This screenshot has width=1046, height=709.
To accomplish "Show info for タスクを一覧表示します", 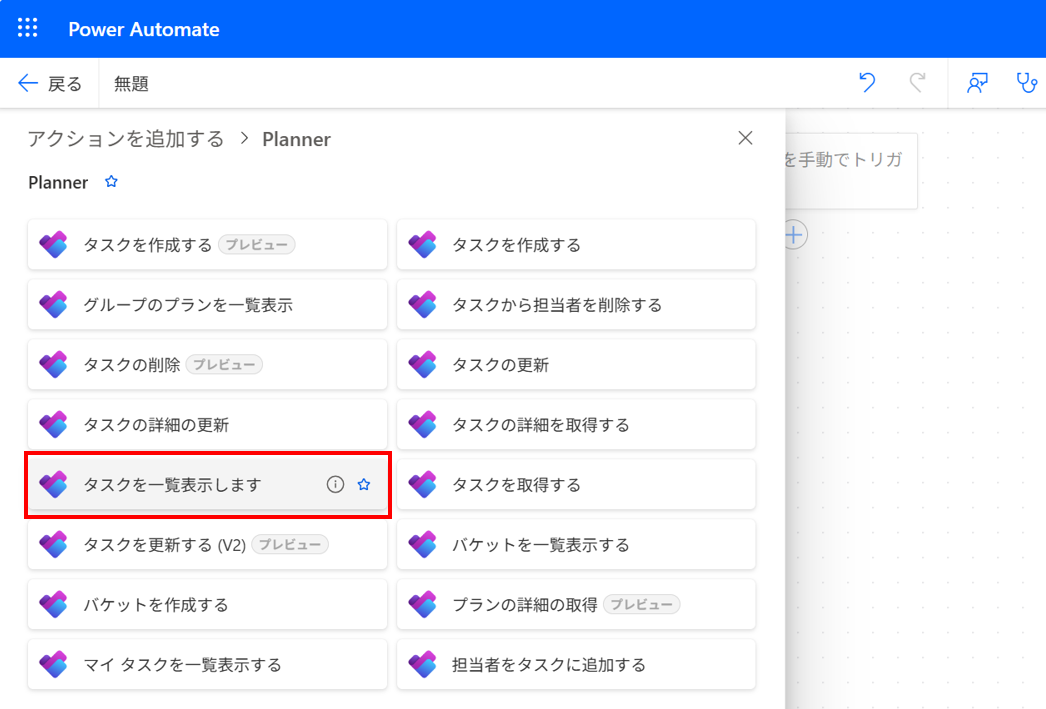I will [336, 484].
